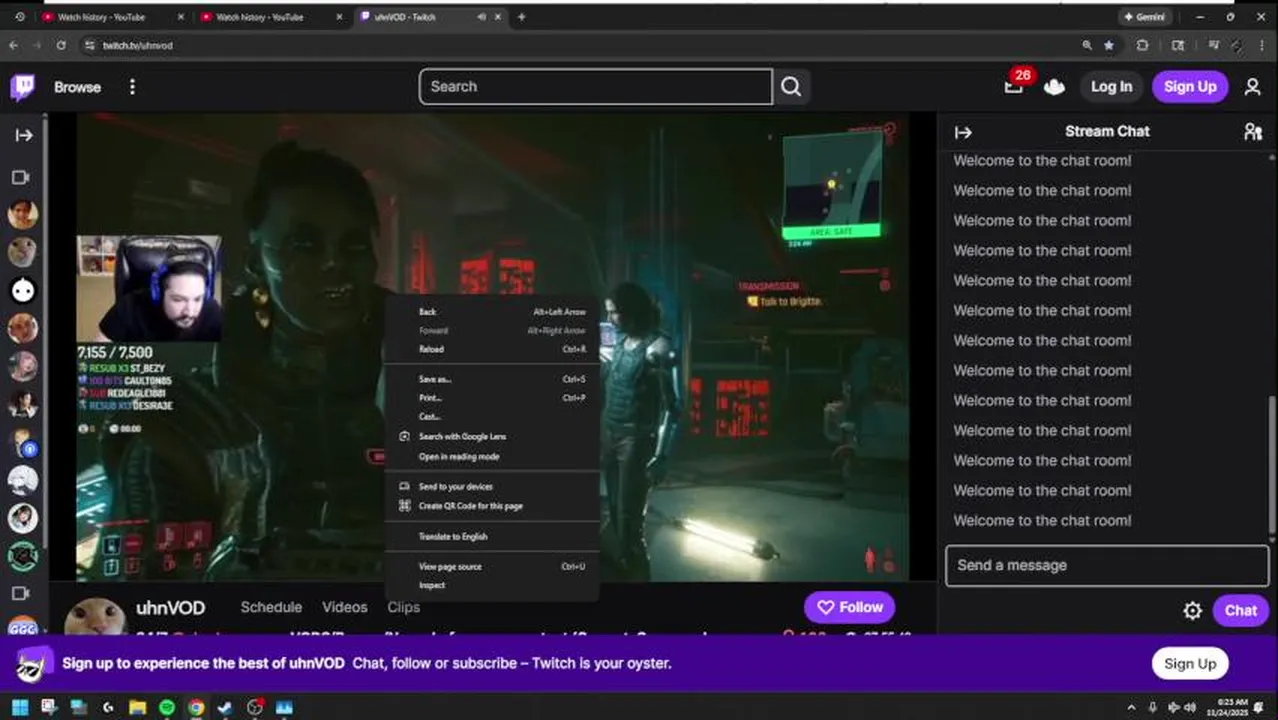Click the uhnVOD channel name

tap(170, 608)
